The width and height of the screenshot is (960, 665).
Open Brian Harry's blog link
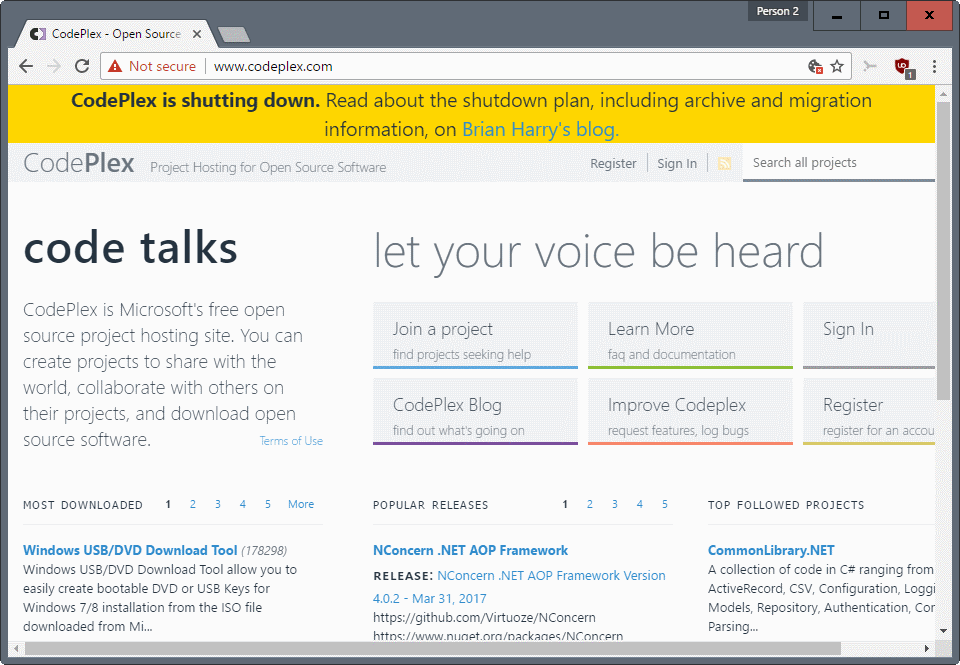coord(540,129)
